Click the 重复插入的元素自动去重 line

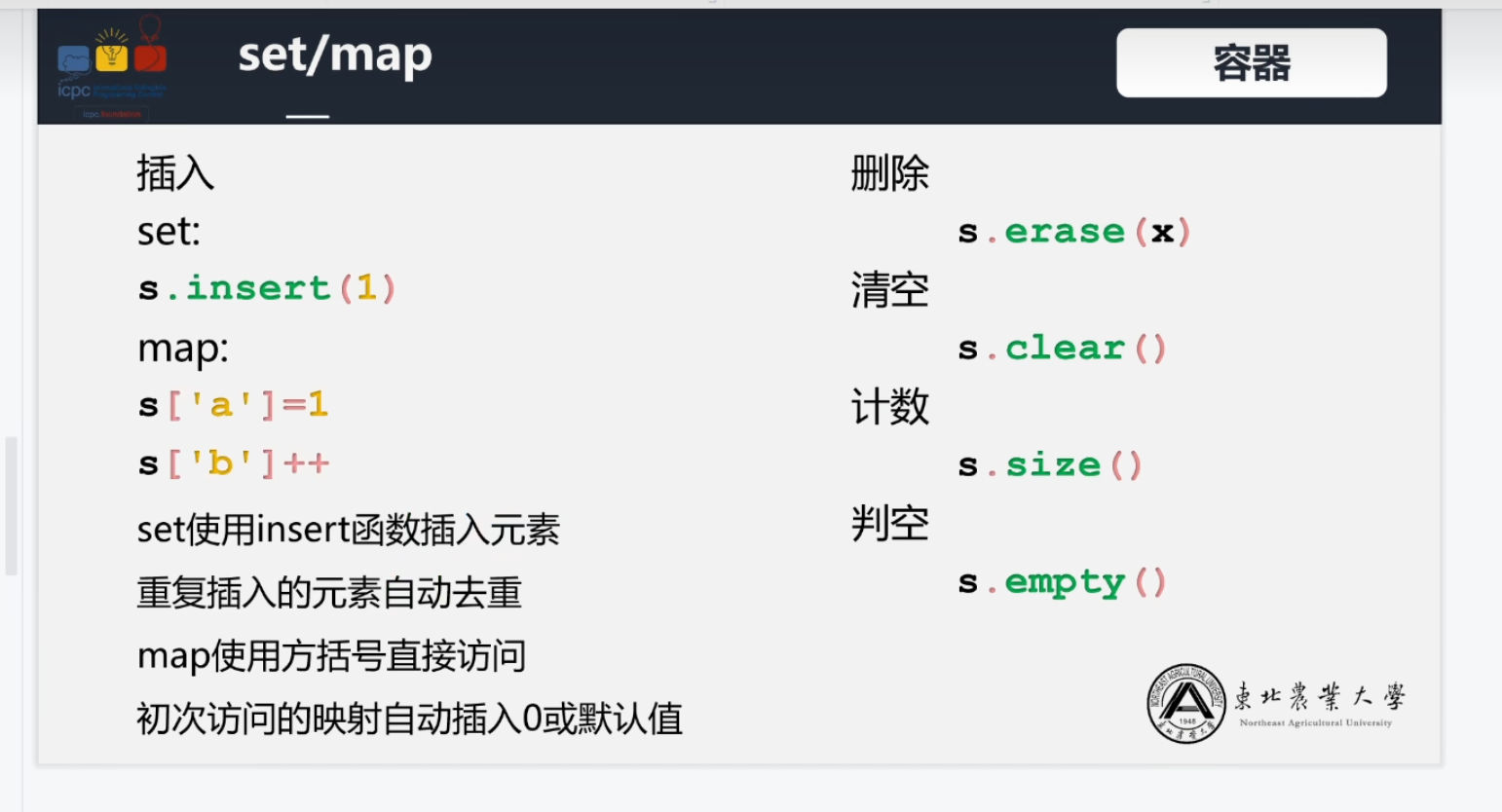[x=329, y=592]
